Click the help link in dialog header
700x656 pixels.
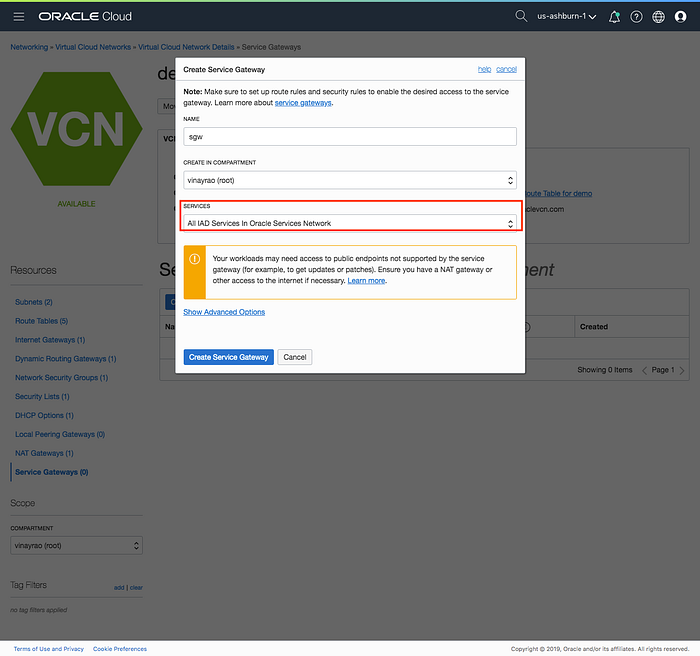pyautogui.click(x=484, y=69)
